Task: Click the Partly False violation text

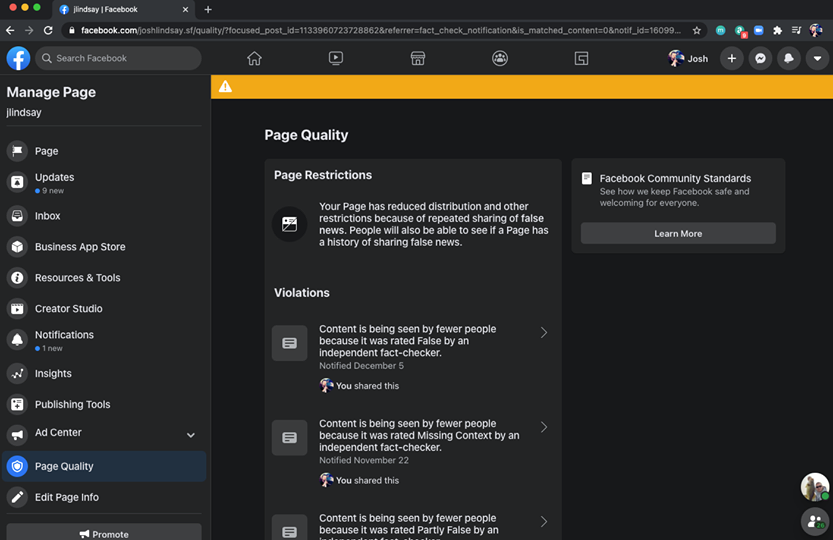Action: (409, 527)
